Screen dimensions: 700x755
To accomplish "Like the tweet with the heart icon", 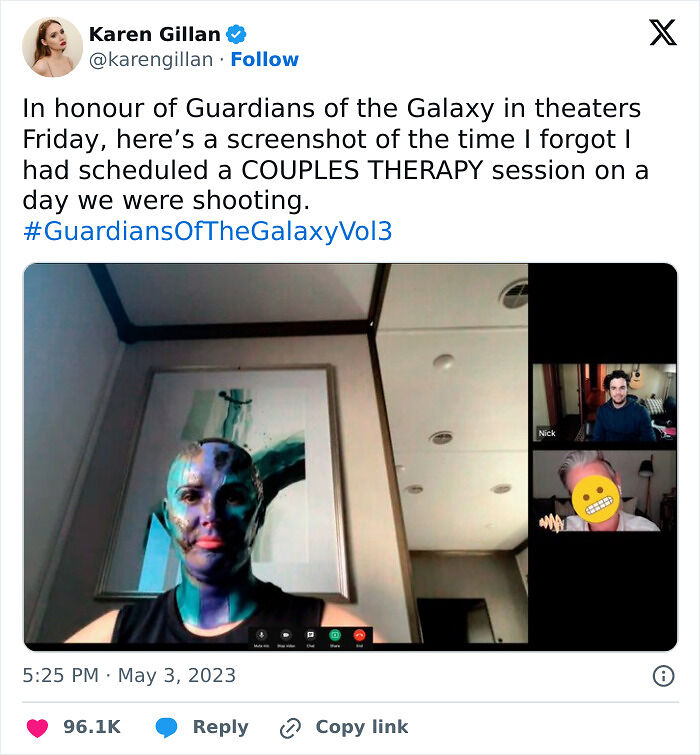I will pyautogui.click(x=37, y=727).
